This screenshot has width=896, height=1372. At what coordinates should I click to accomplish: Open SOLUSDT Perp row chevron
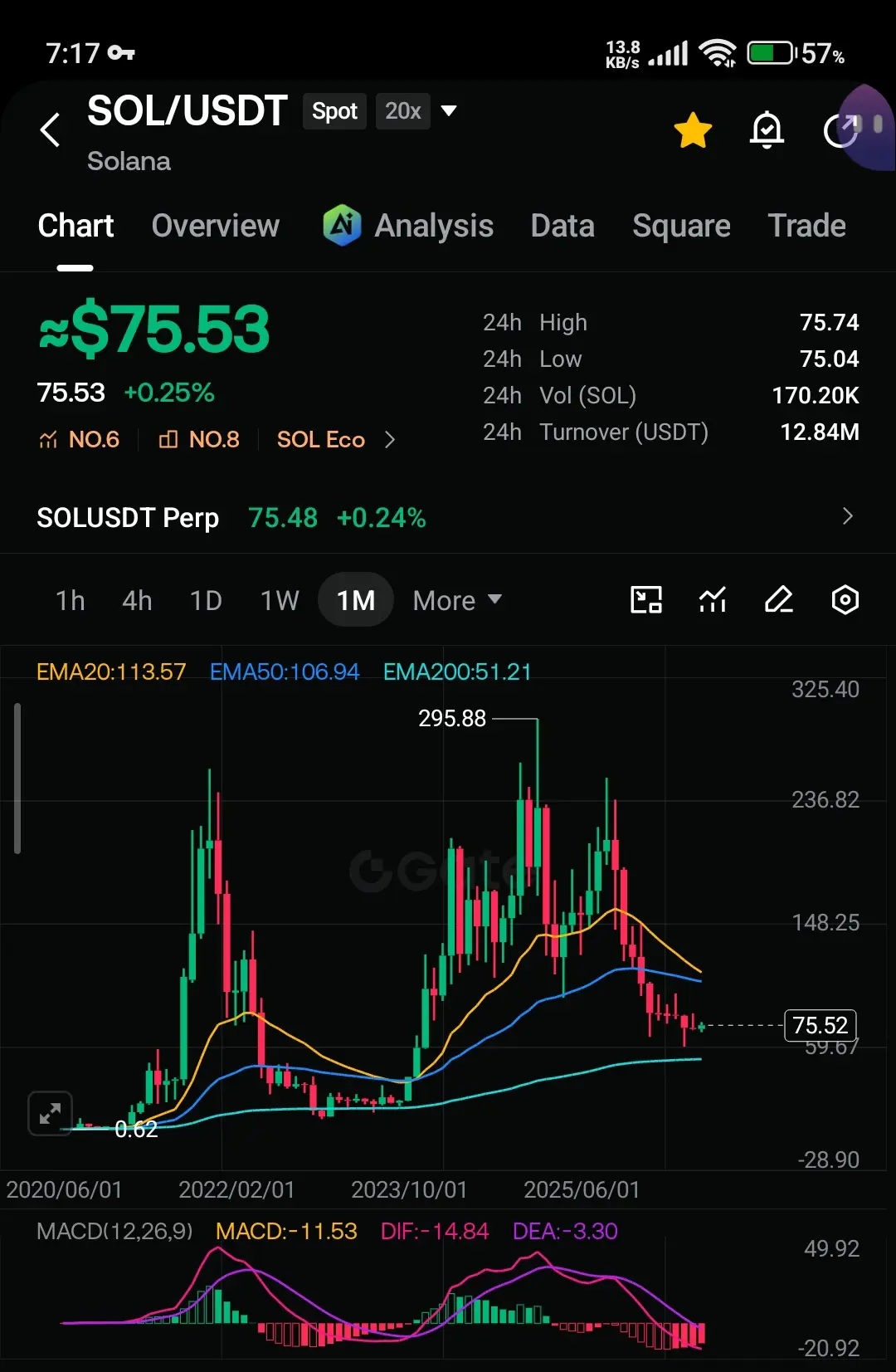847,516
